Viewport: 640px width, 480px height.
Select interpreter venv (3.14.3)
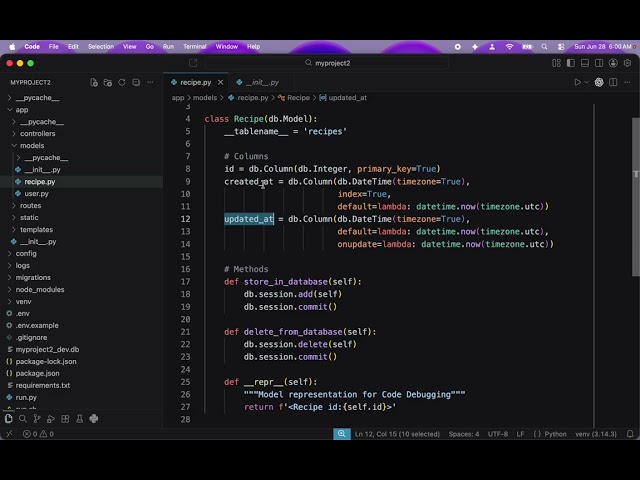(x=596, y=434)
